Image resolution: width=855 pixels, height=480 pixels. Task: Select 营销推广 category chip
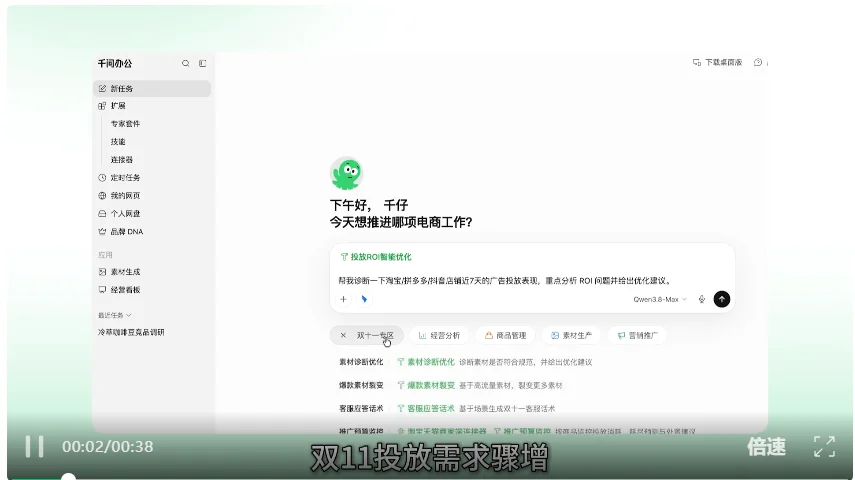(x=637, y=335)
